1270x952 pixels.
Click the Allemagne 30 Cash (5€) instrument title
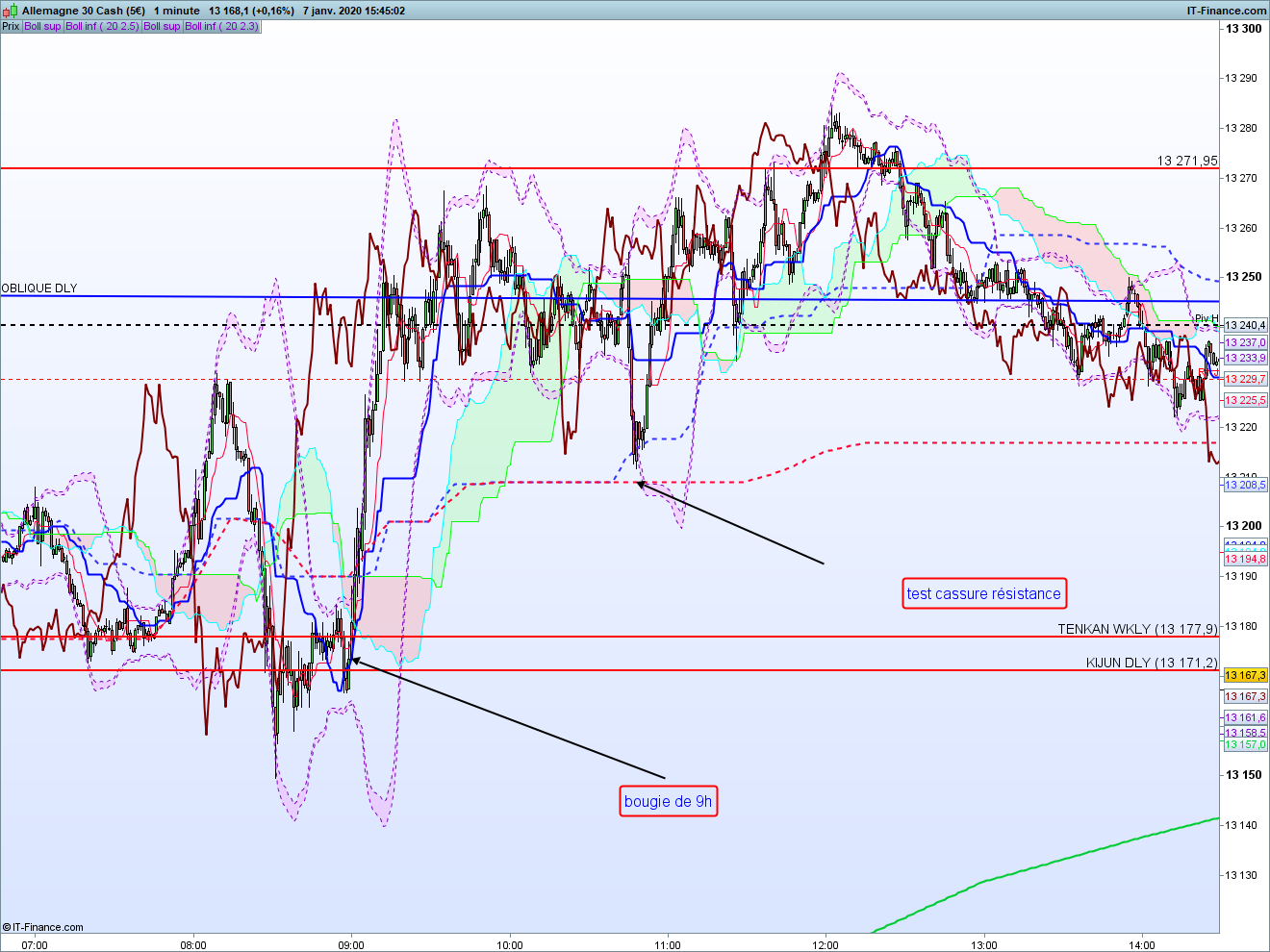point(84,11)
